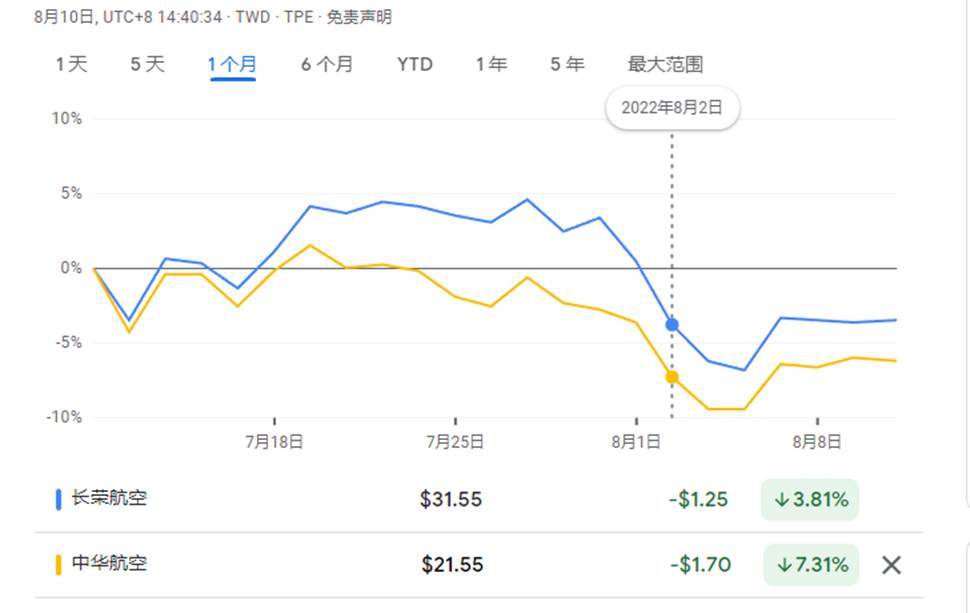The width and height of the screenshot is (970, 613).
Task: Select the 1个月 range tab
Action: pos(232,64)
